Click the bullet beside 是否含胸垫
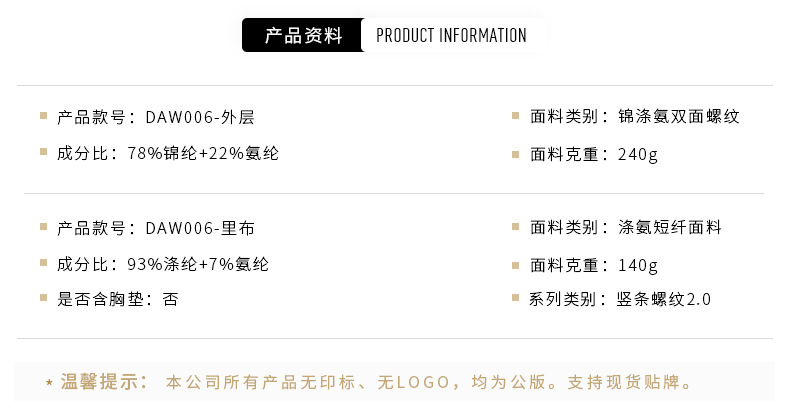790x418 pixels. [44, 298]
